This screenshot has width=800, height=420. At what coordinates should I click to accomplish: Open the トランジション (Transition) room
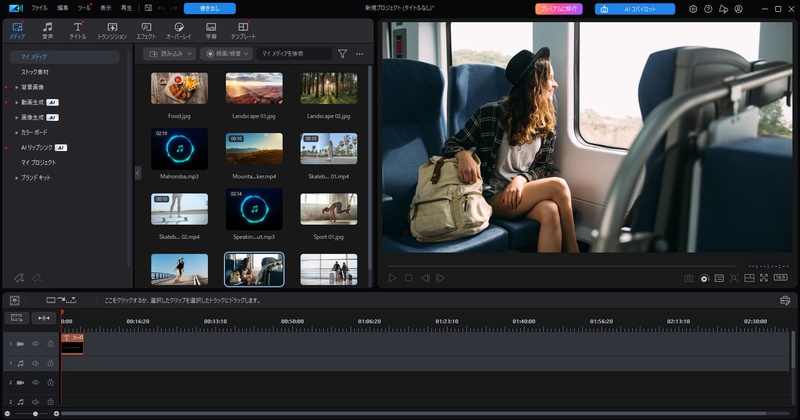tap(111, 30)
